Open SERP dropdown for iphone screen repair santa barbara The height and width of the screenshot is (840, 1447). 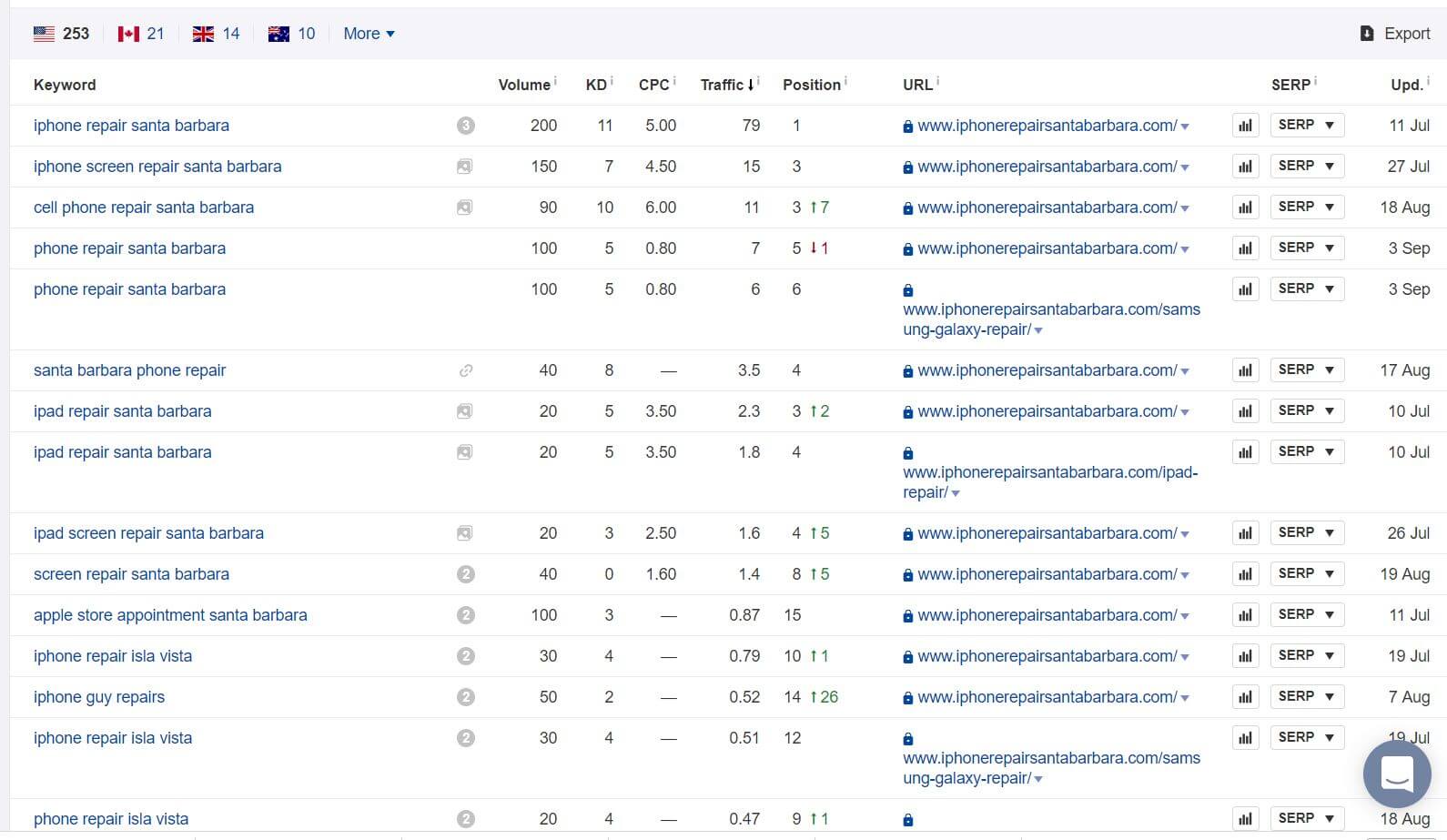[1307, 166]
